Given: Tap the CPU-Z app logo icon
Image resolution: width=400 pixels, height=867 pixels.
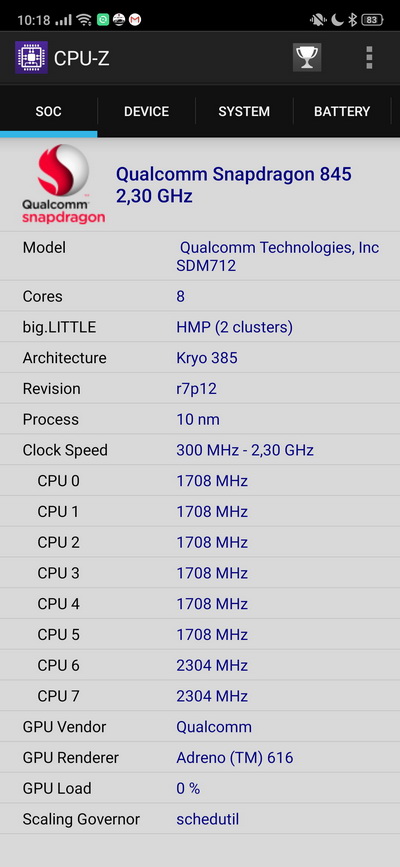Looking at the screenshot, I should pos(31,58).
